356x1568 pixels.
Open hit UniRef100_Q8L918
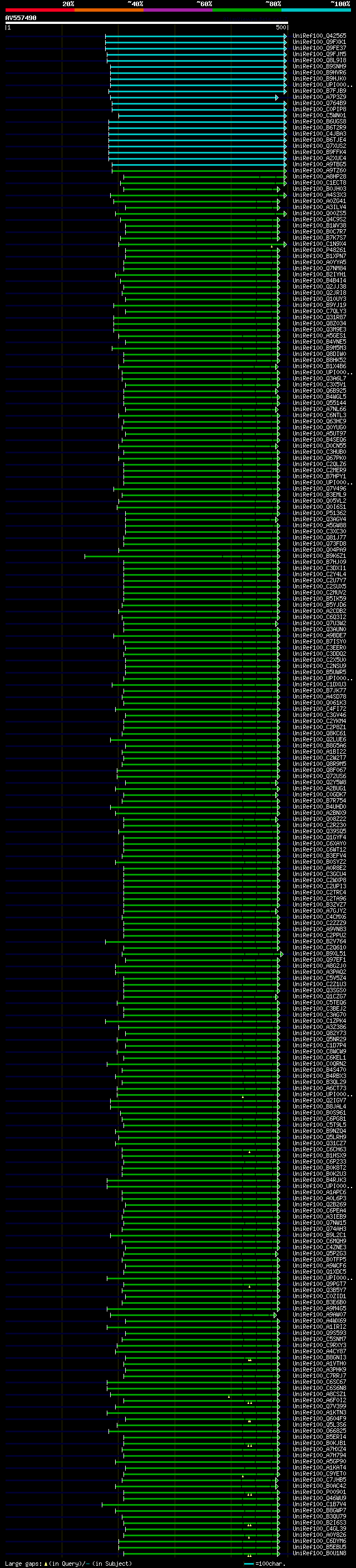(319, 60)
